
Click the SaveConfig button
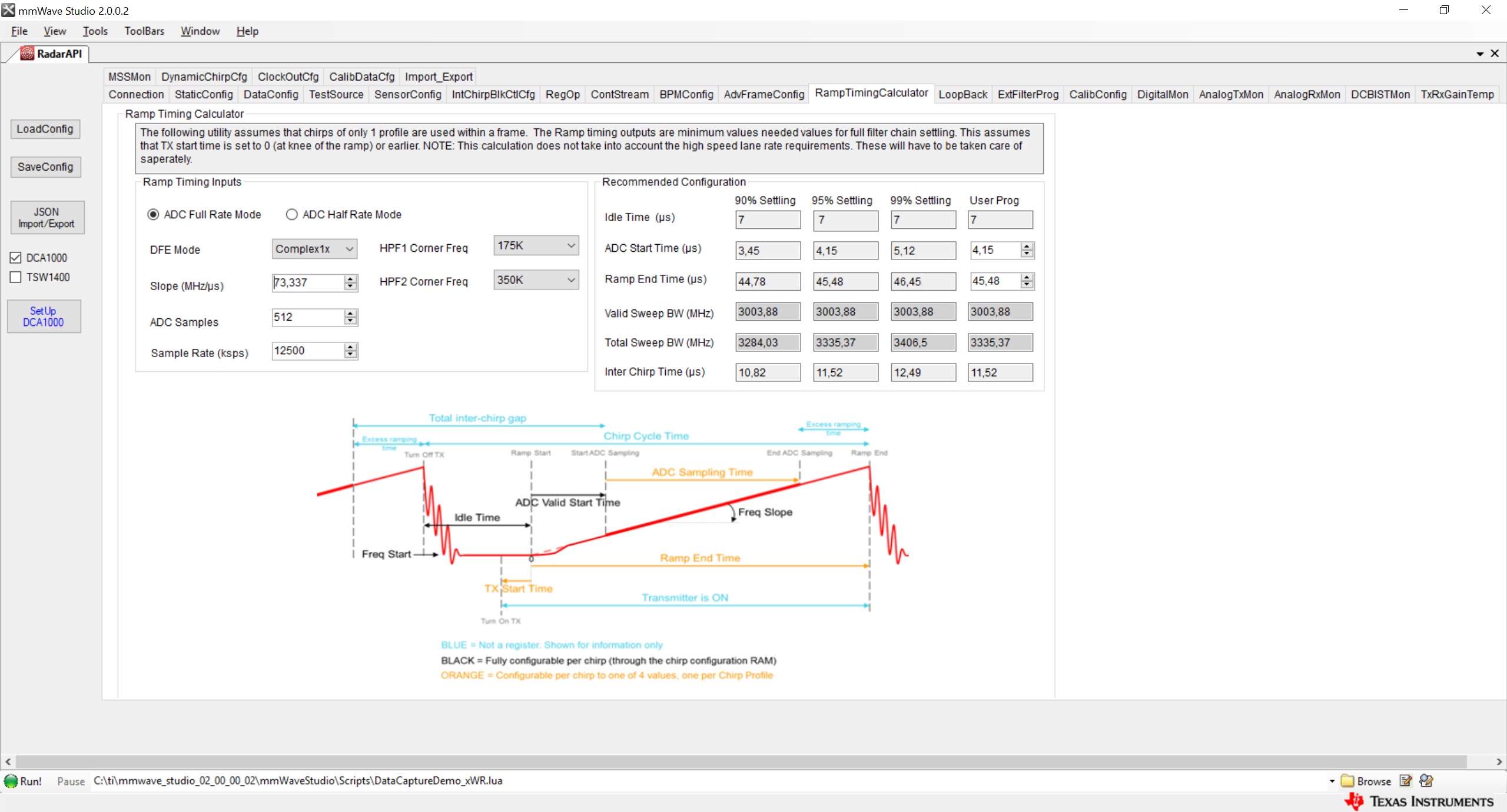pyautogui.click(x=45, y=167)
